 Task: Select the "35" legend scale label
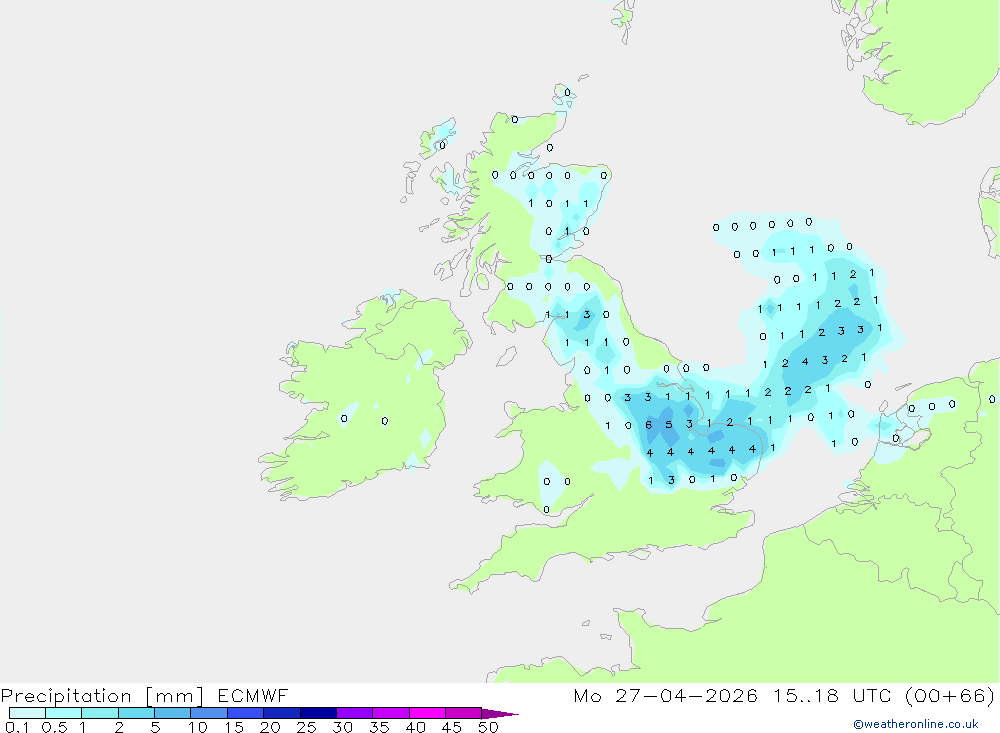379,727
